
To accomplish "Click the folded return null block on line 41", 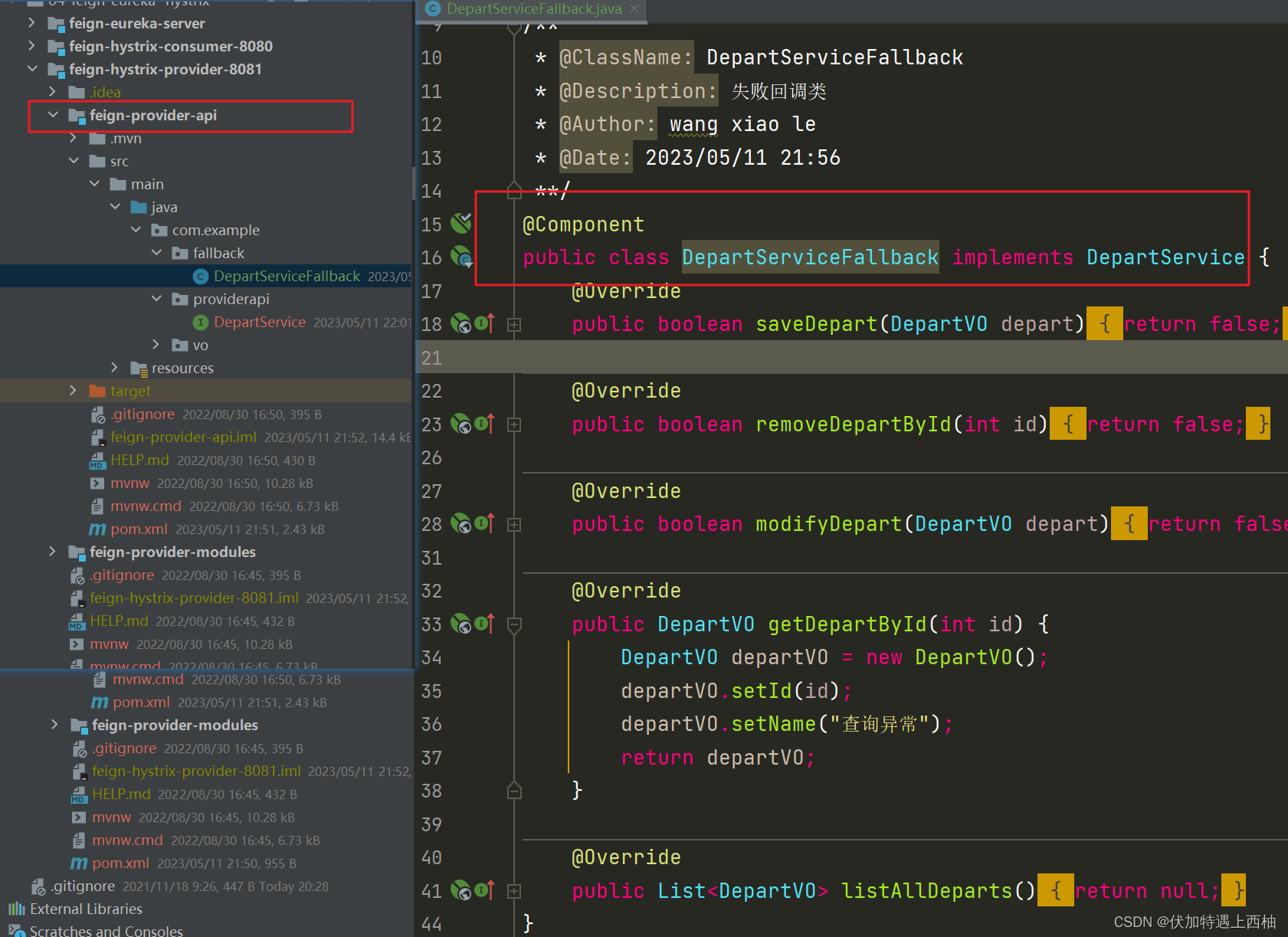I will click(x=1141, y=891).
